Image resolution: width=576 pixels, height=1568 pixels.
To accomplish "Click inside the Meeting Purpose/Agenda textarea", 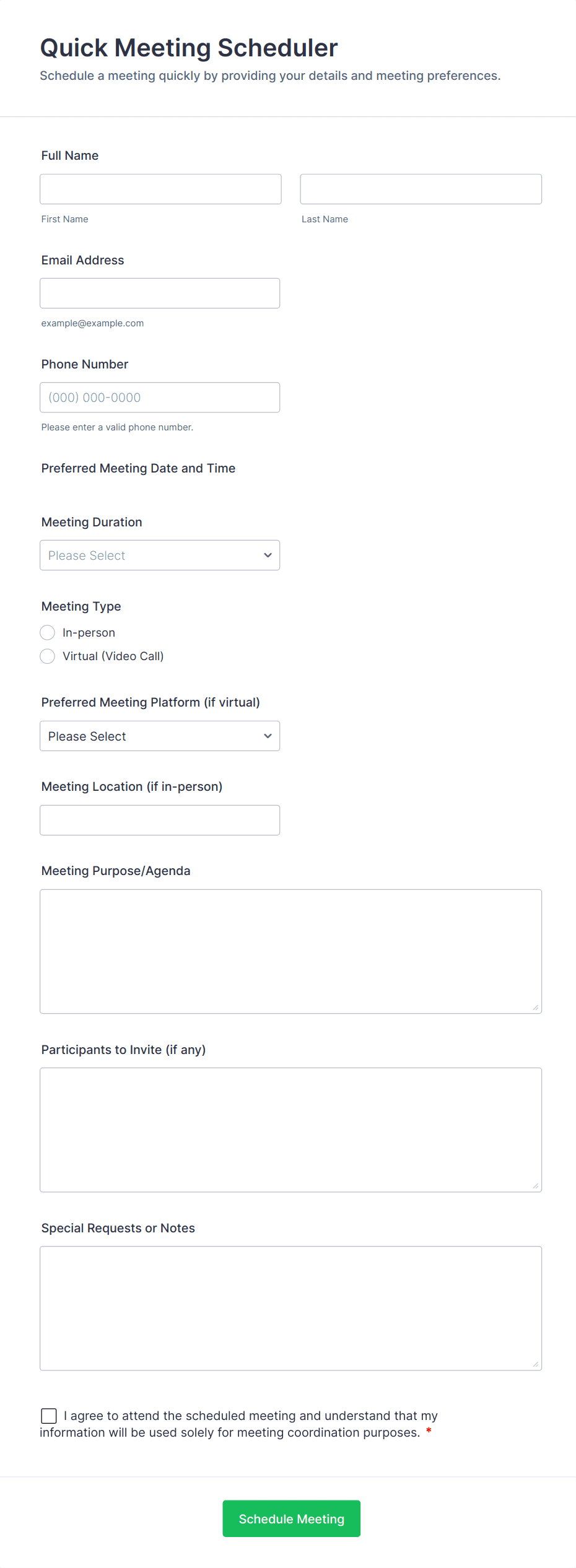I will pyautogui.click(x=290, y=951).
